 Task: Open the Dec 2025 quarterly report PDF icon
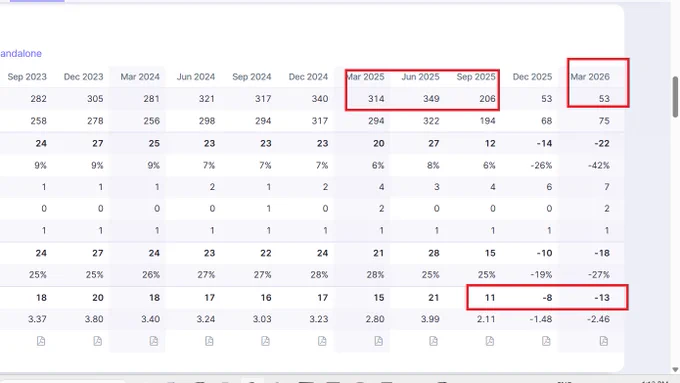click(x=546, y=341)
